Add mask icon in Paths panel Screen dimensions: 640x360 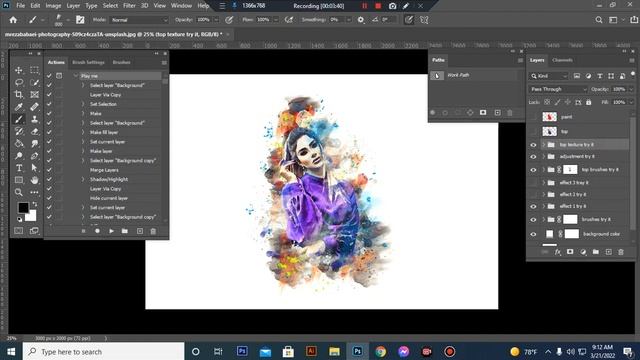pos(483,112)
